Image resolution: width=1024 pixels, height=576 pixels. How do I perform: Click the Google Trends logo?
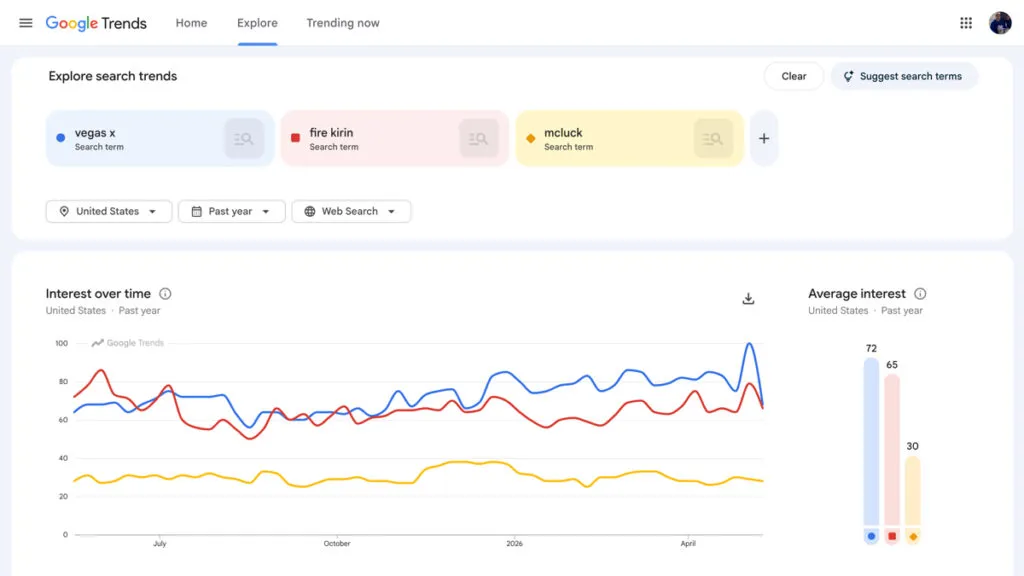[96, 23]
